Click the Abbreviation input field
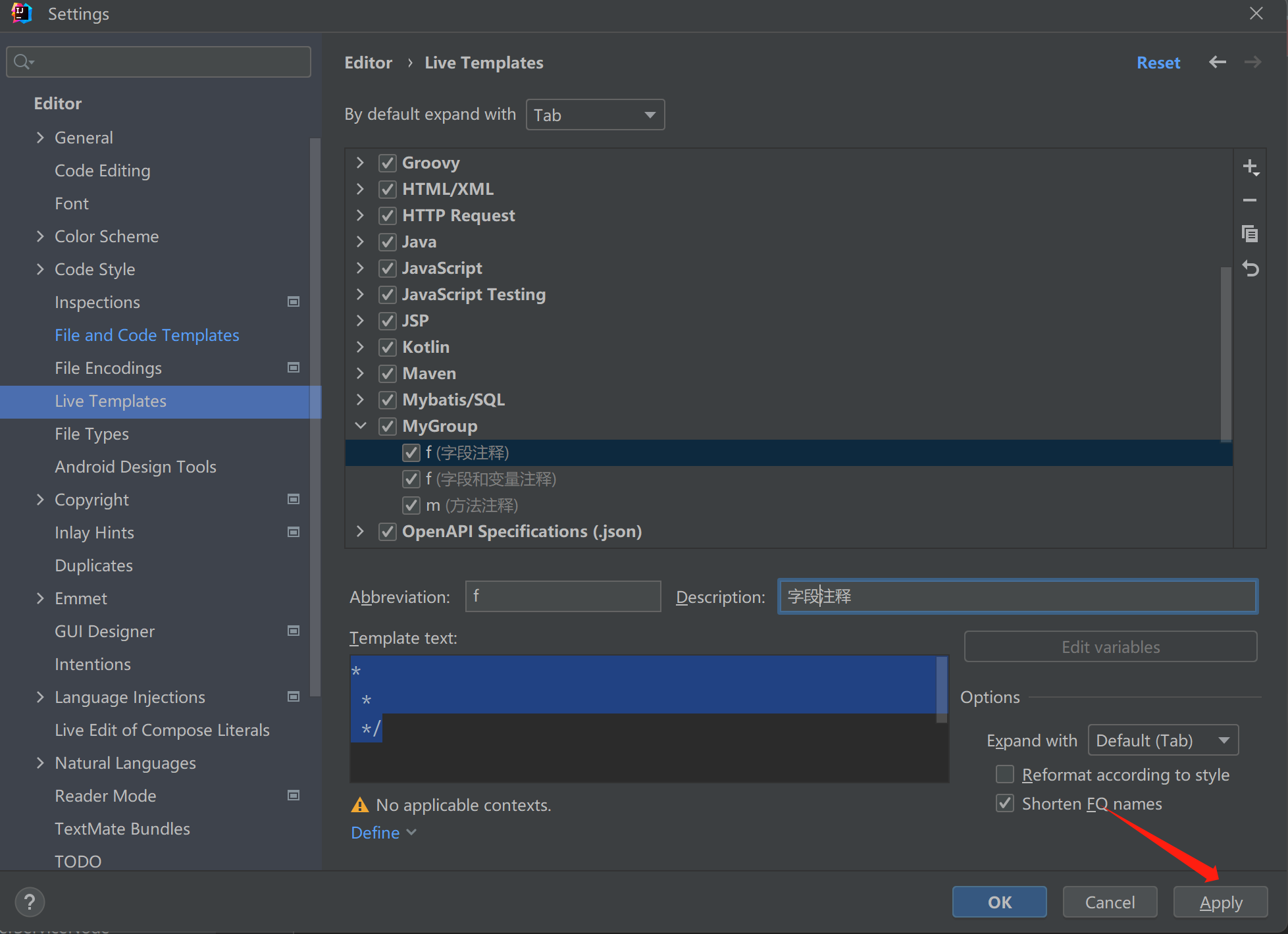 coord(563,596)
